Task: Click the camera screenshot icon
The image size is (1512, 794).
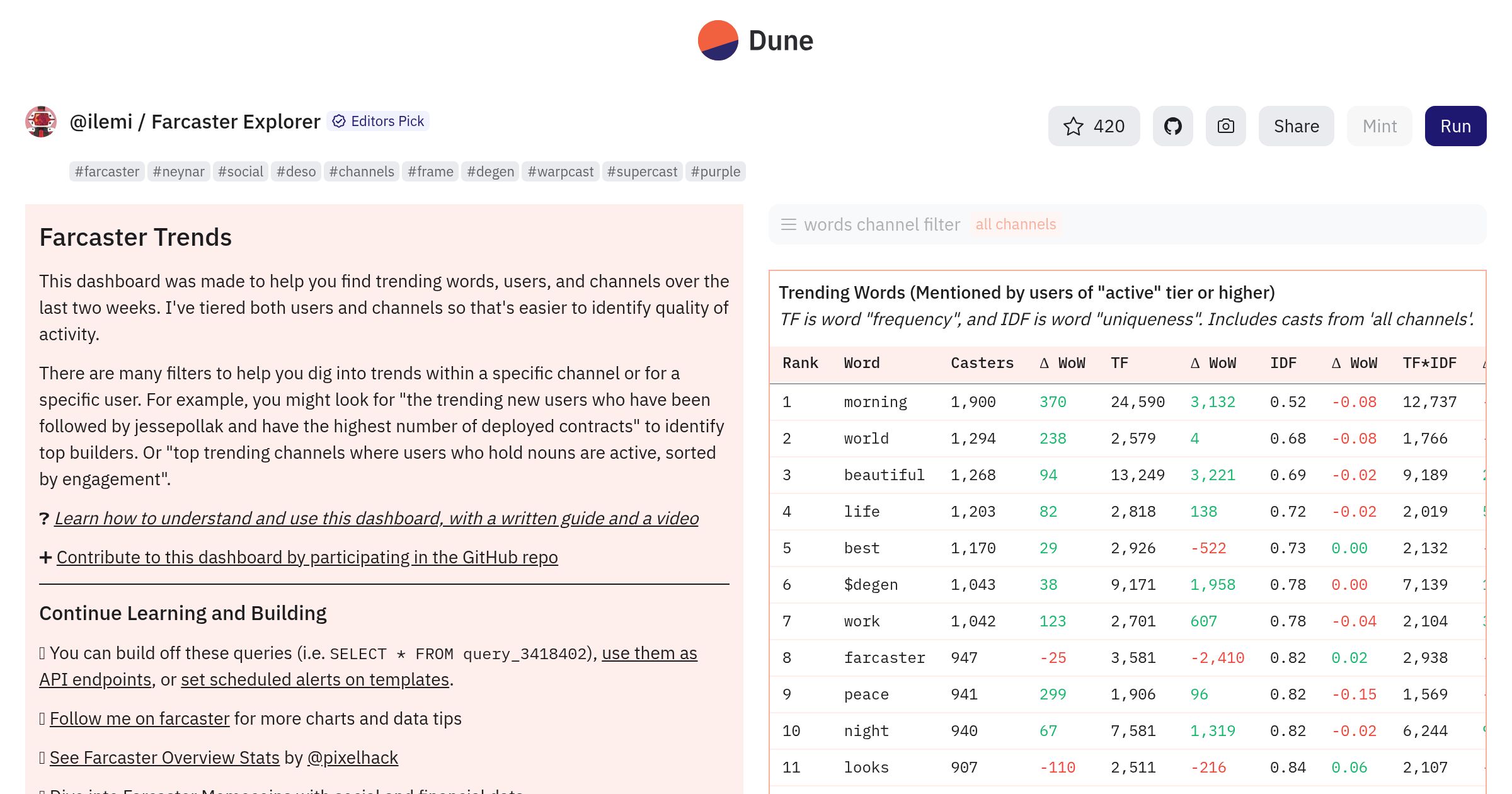Action: pyautogui.click(x=1225, y=126)
